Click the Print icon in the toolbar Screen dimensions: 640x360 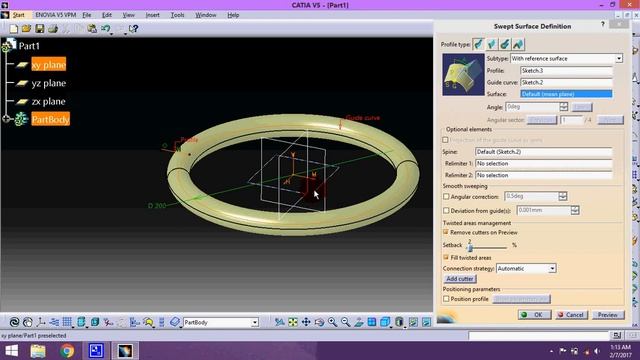[53, 29]
